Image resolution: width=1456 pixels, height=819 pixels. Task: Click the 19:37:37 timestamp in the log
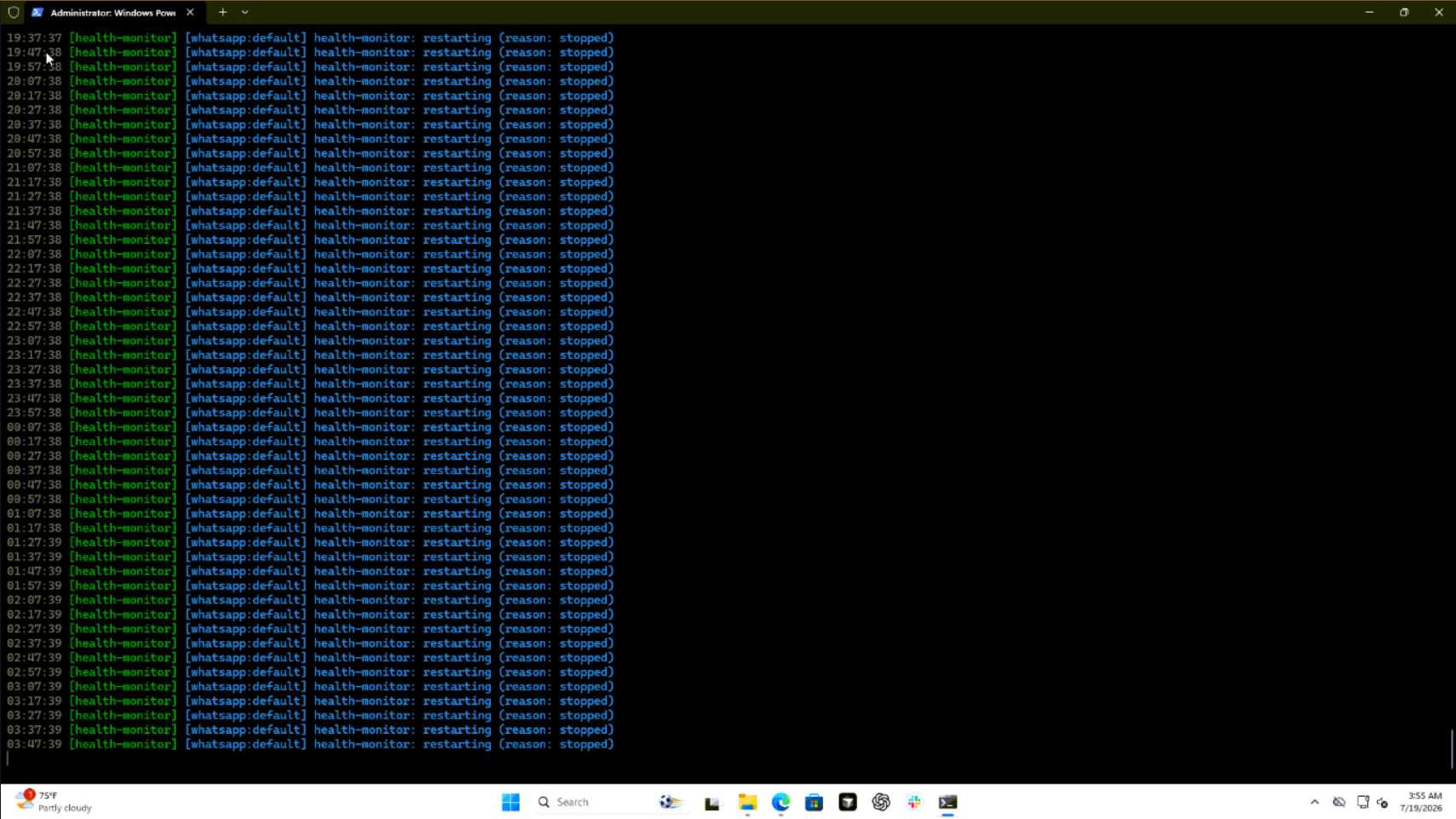coord(34,38)
